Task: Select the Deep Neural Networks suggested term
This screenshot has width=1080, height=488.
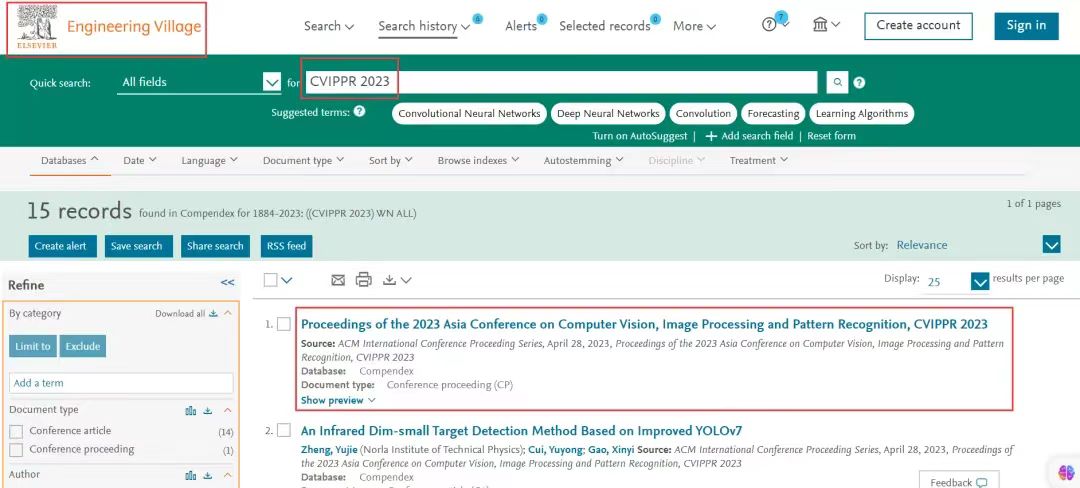Action: (608, 114)
